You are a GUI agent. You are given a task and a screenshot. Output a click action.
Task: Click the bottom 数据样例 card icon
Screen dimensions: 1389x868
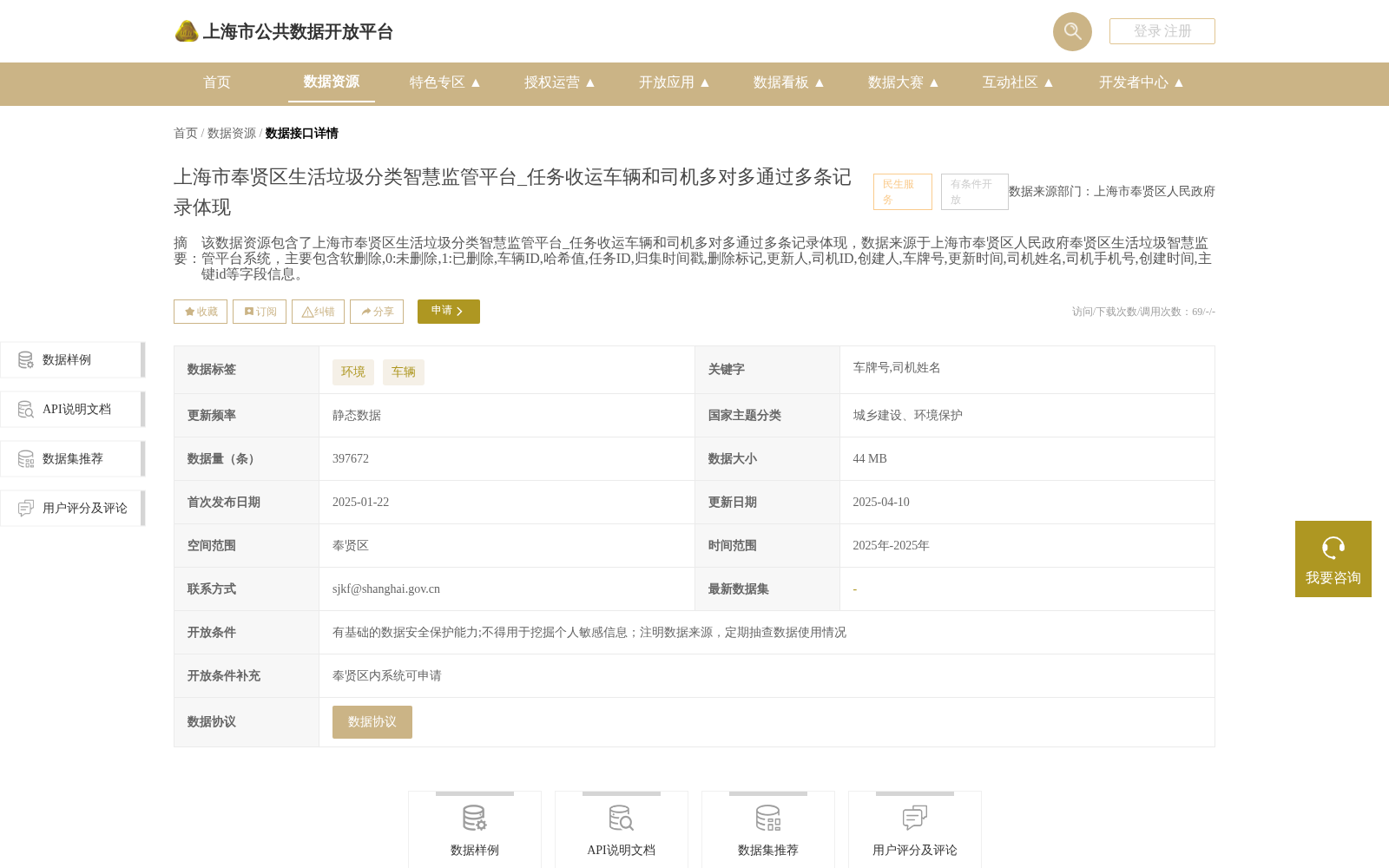[x=475, y=819]
